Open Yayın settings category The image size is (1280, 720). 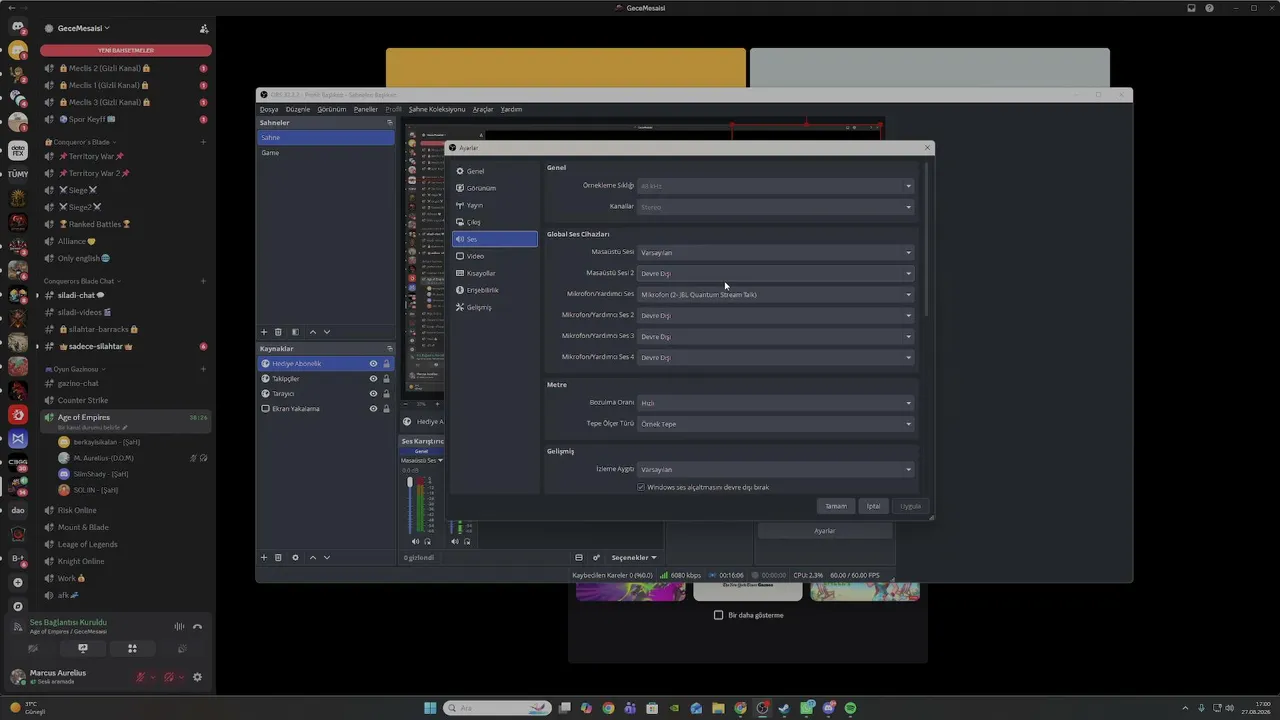[494, 205]
